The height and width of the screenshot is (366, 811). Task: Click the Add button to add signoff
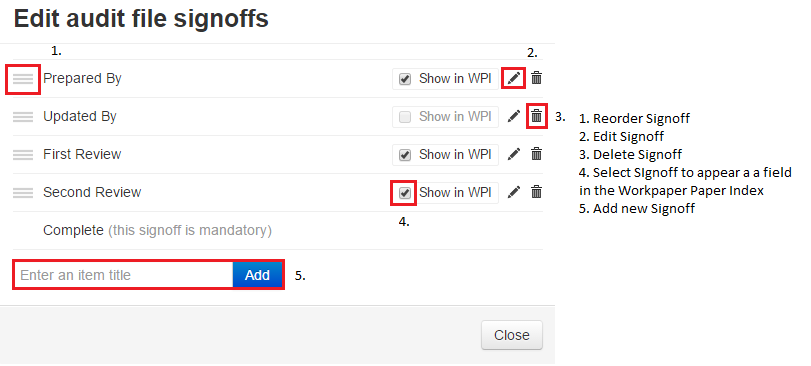click(x=257, y=275)
